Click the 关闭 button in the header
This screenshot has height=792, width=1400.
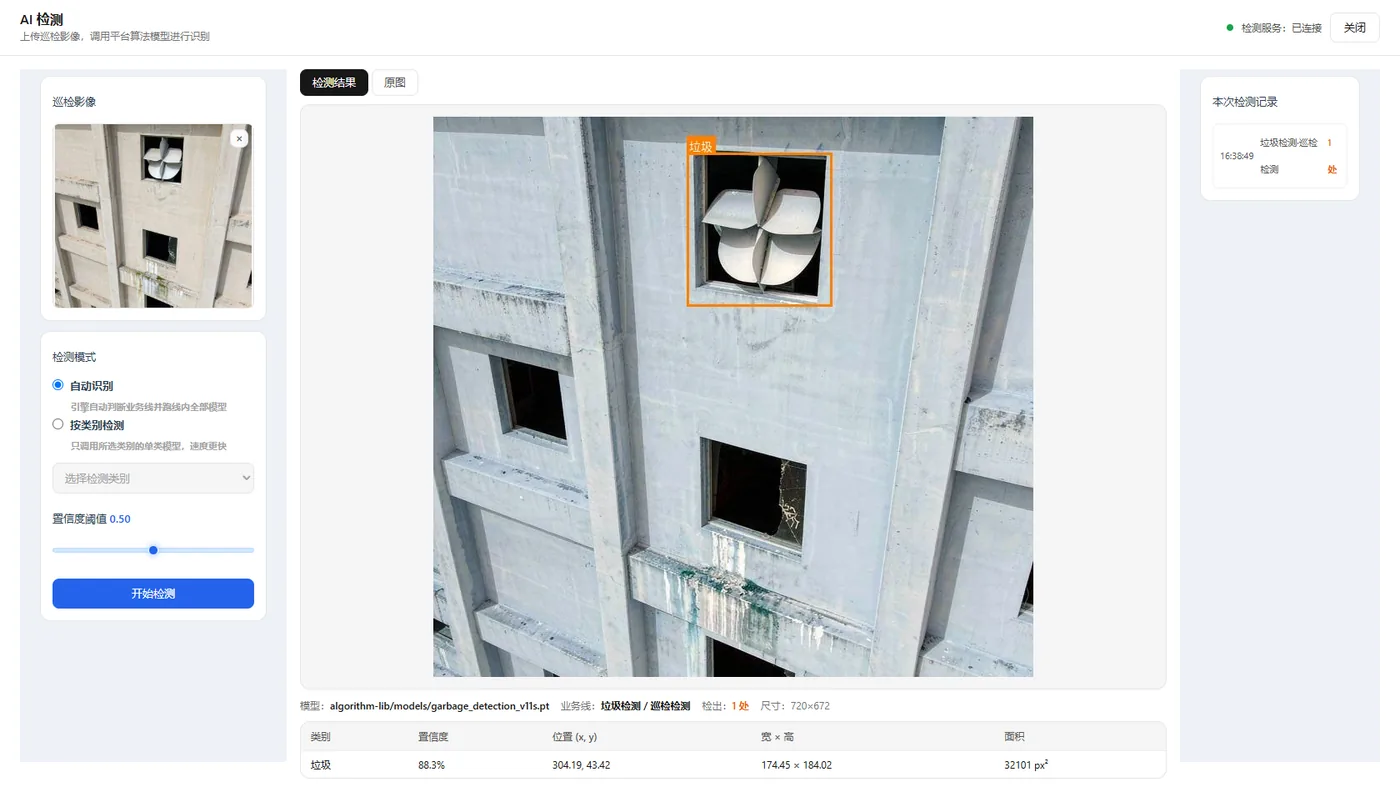pyautogui.click(x=1355, y=28)
